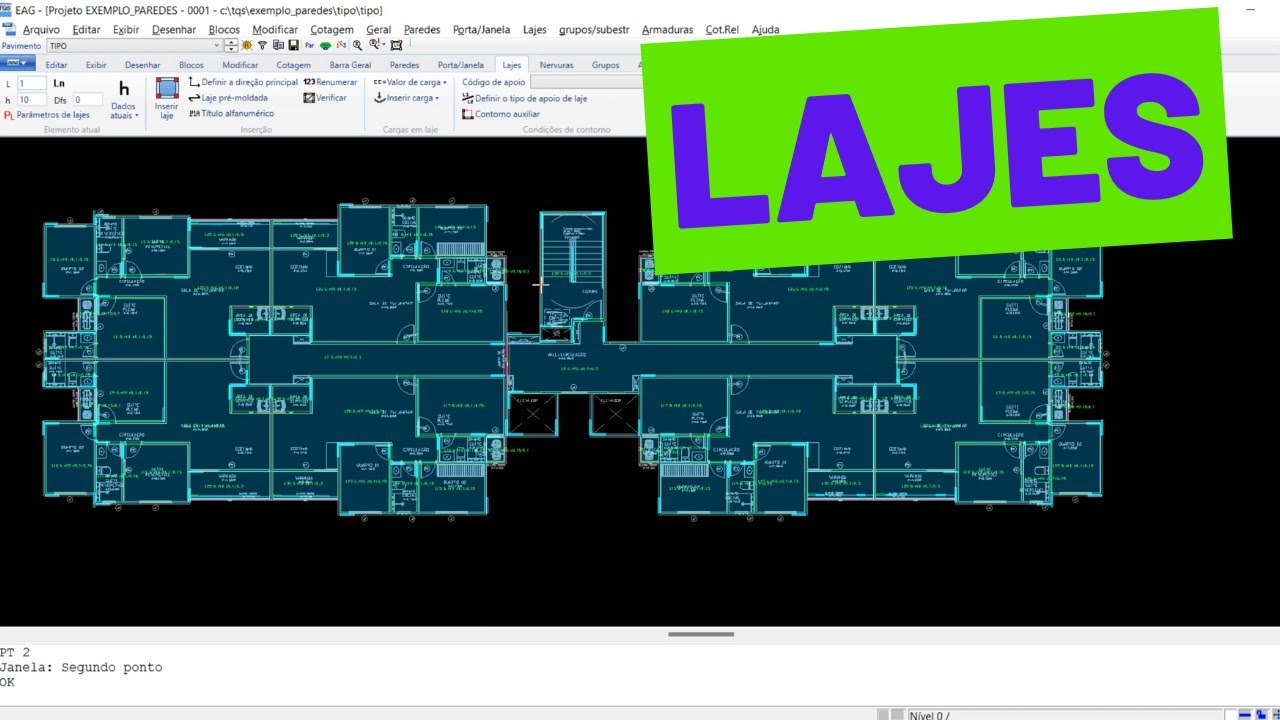
Task: Open the Arquivo menu
Action: (41, 30)
